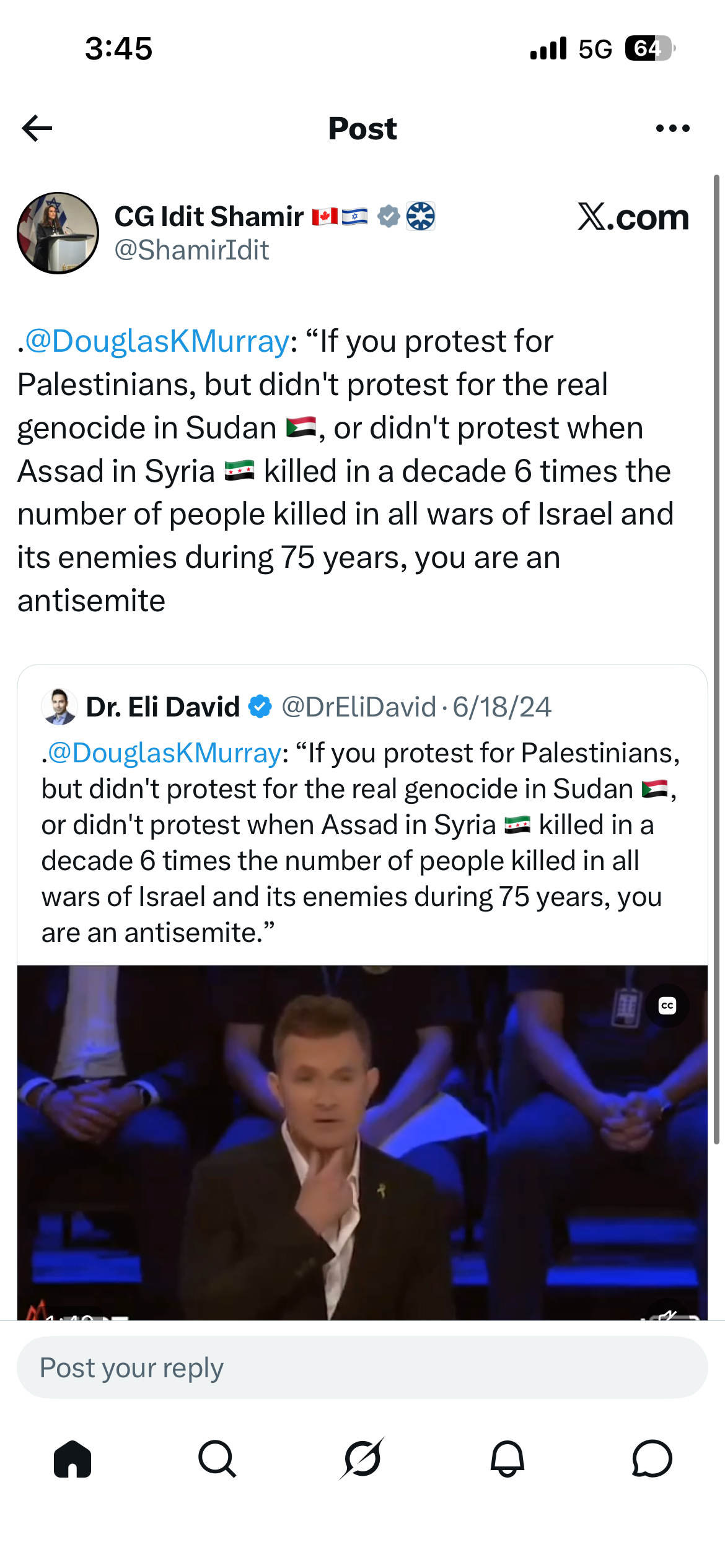Tap the Home tab icon
Screen dimensions: 725x1568
[x=72, y=1459]
